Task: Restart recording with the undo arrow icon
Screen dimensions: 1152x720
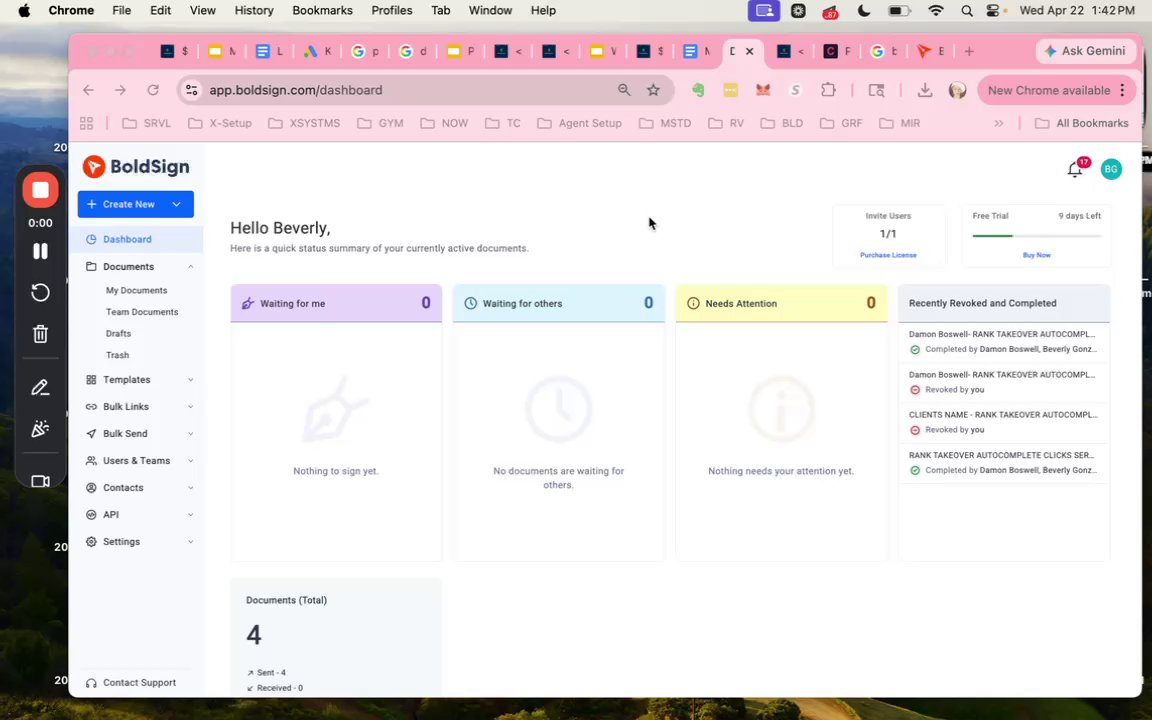Action: pos(40,292)
